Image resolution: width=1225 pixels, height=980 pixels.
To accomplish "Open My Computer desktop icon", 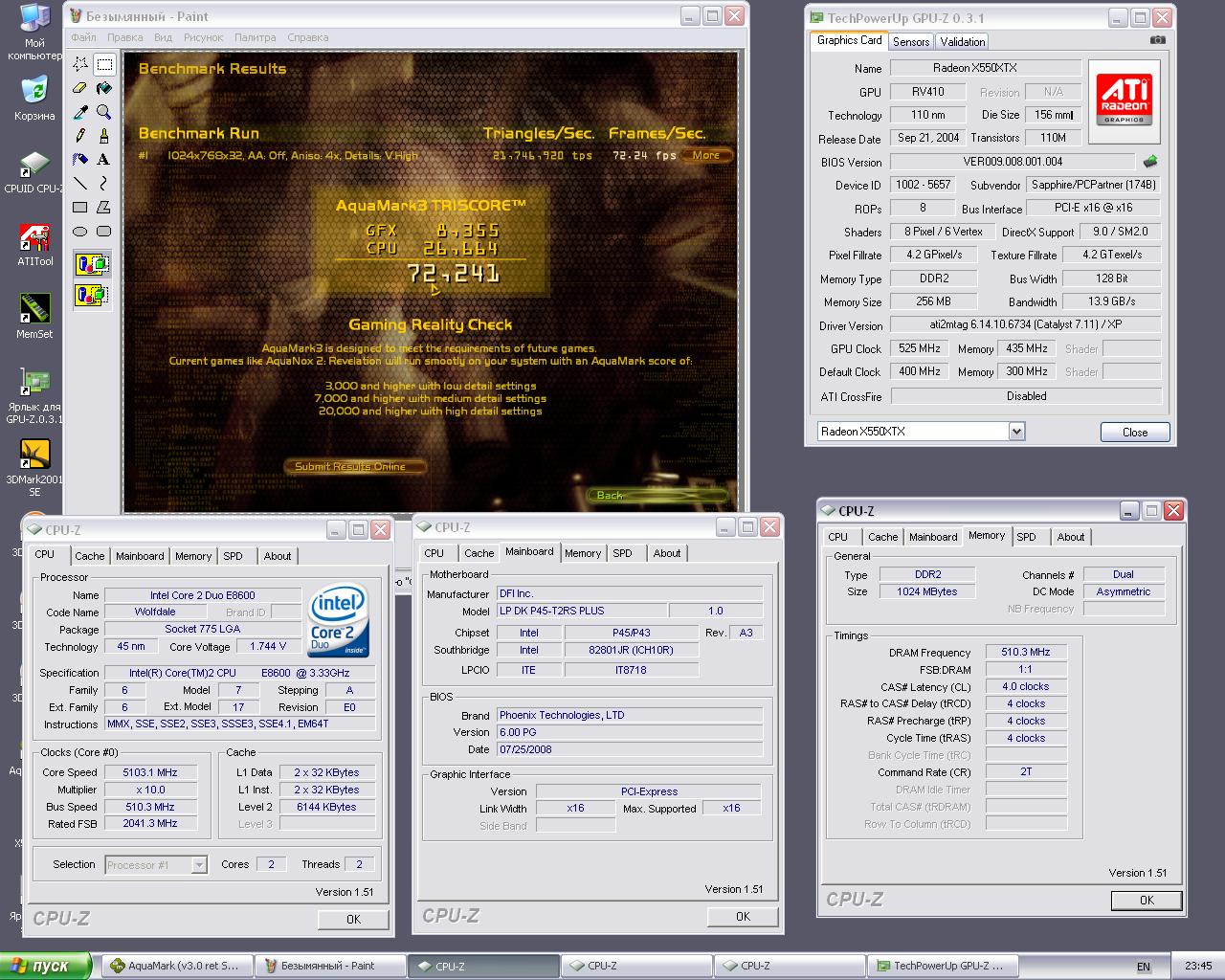I will (34, 33).
